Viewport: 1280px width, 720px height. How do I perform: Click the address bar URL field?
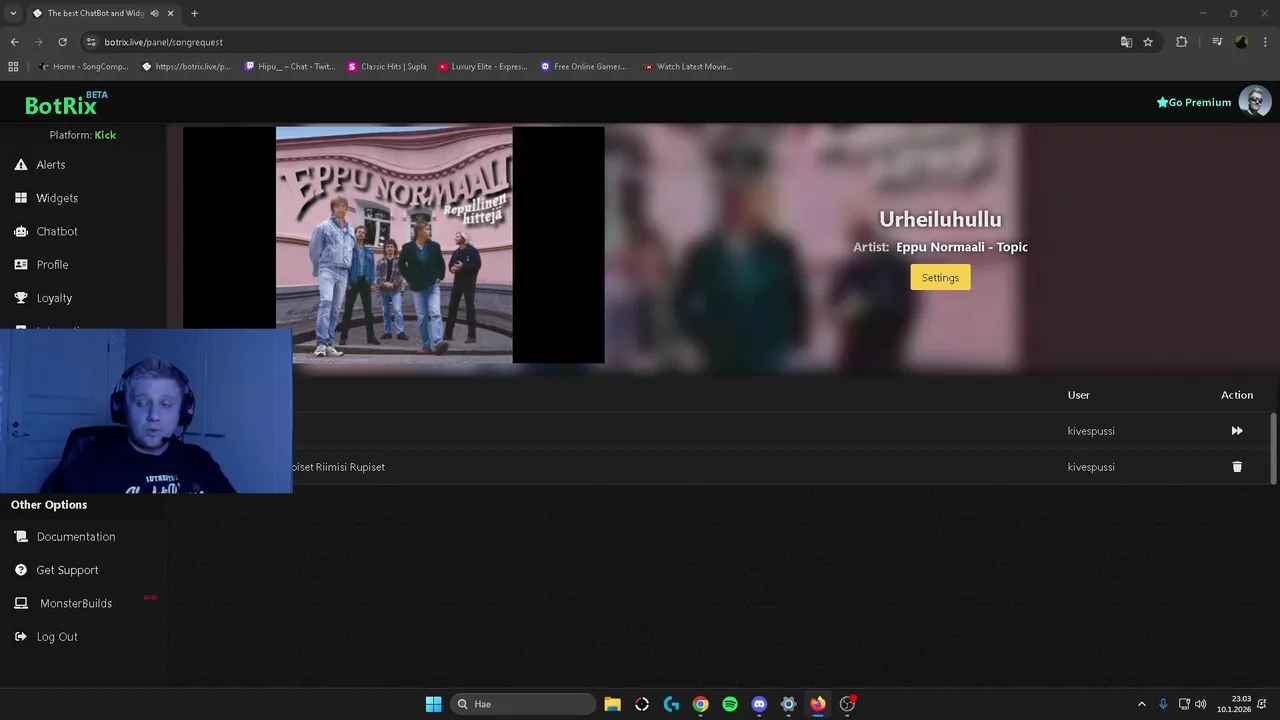pos(600,42)
